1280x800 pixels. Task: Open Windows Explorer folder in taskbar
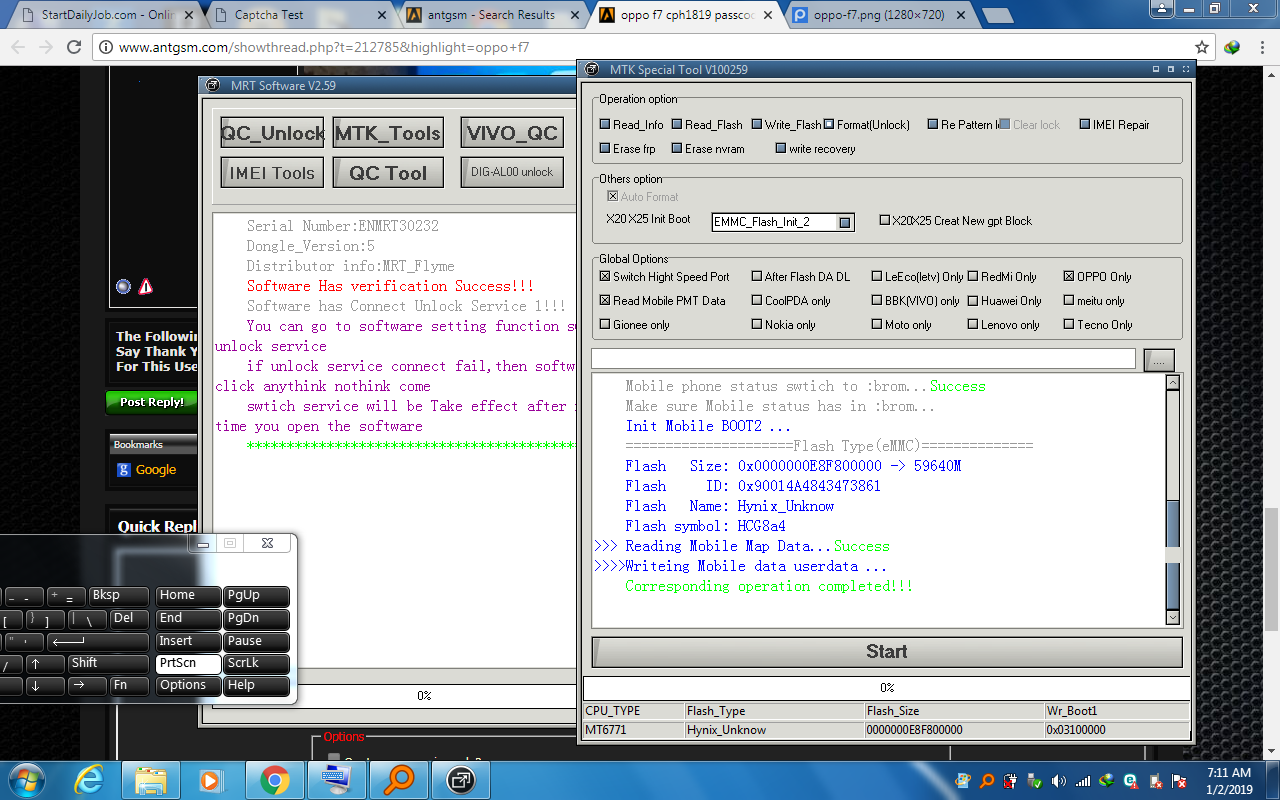[x=152, y=780]
